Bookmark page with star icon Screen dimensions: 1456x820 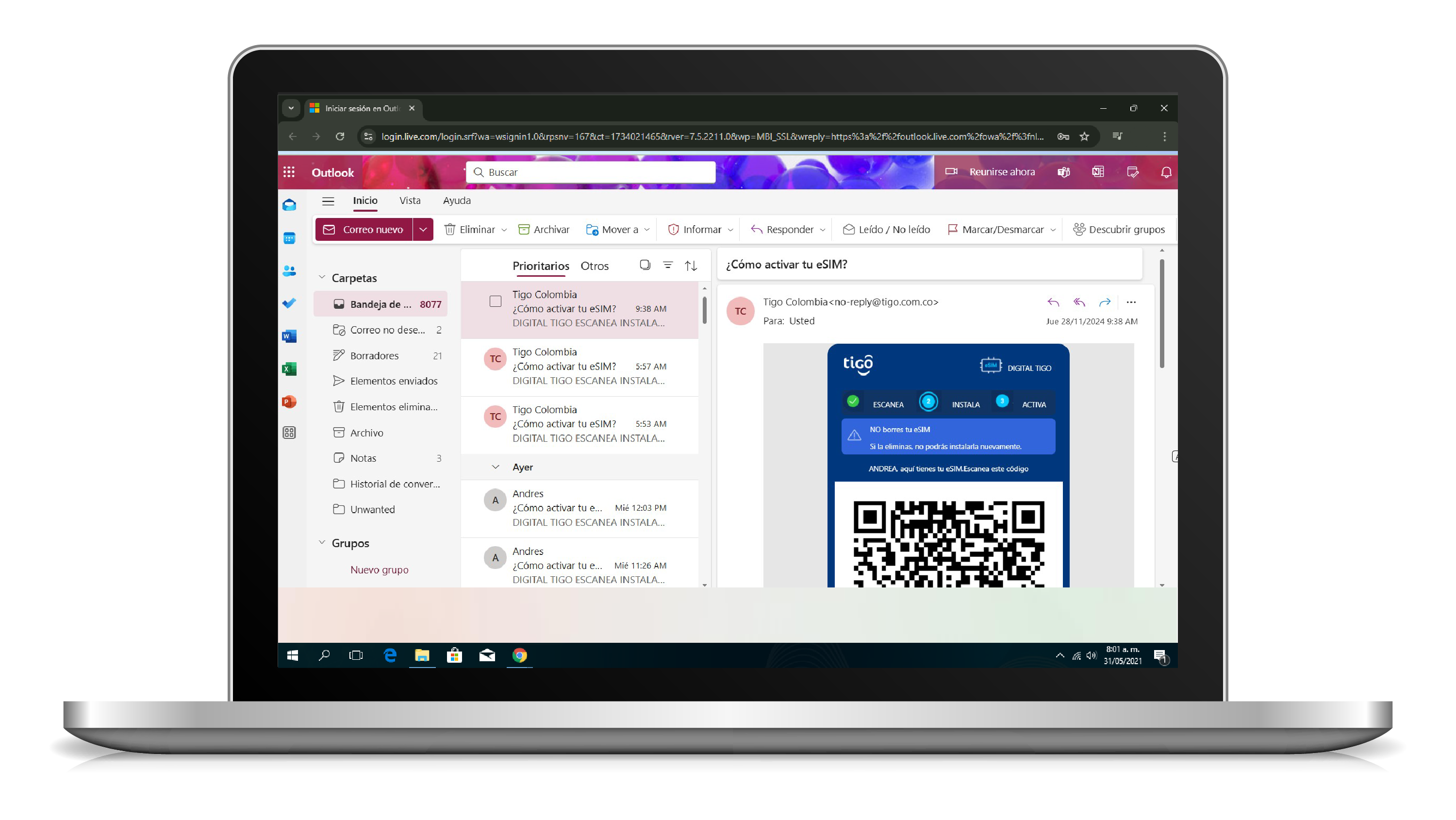1084,136
